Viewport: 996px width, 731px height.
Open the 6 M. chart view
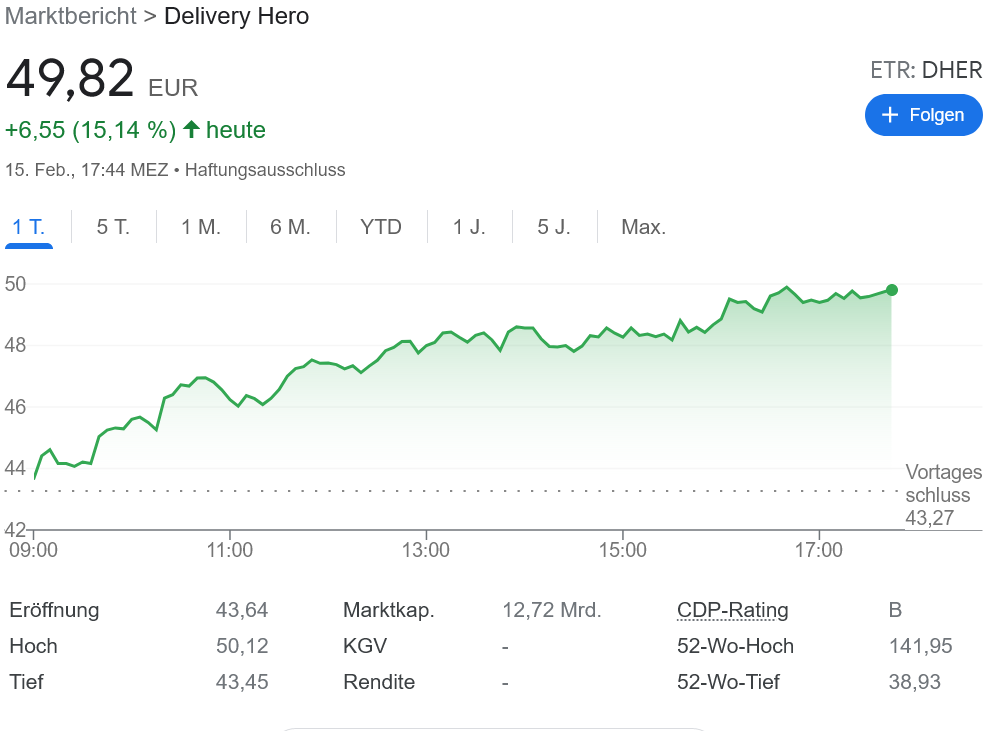(x=290, y=227)
